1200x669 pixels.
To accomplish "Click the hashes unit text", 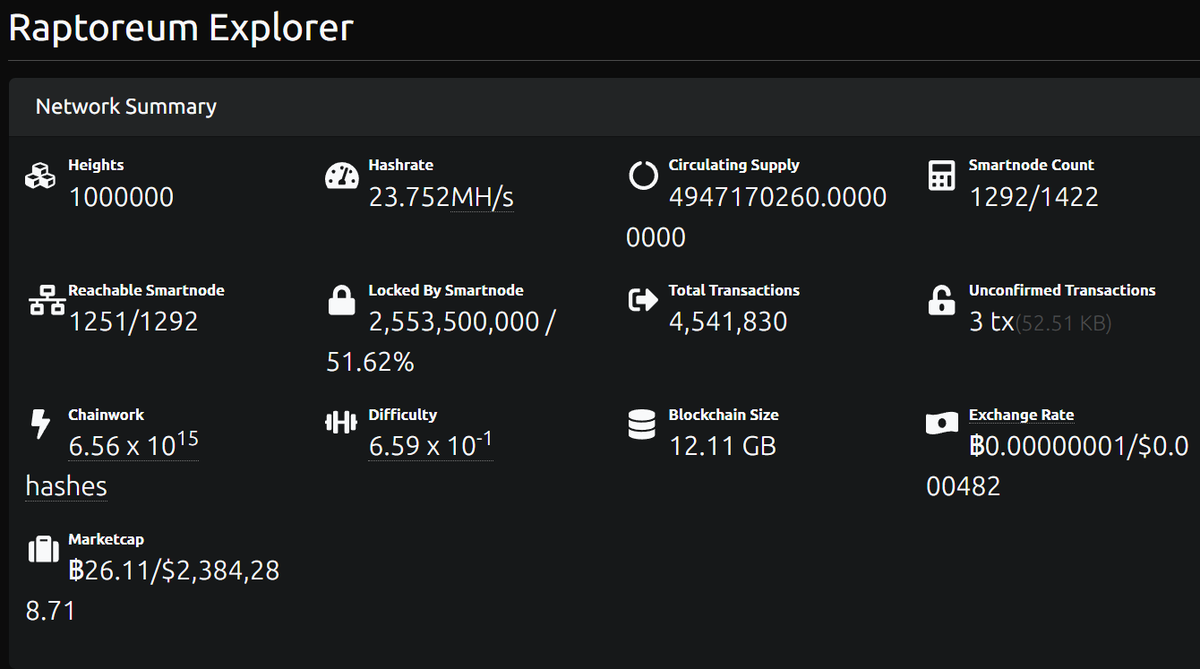I will [66, 486].
